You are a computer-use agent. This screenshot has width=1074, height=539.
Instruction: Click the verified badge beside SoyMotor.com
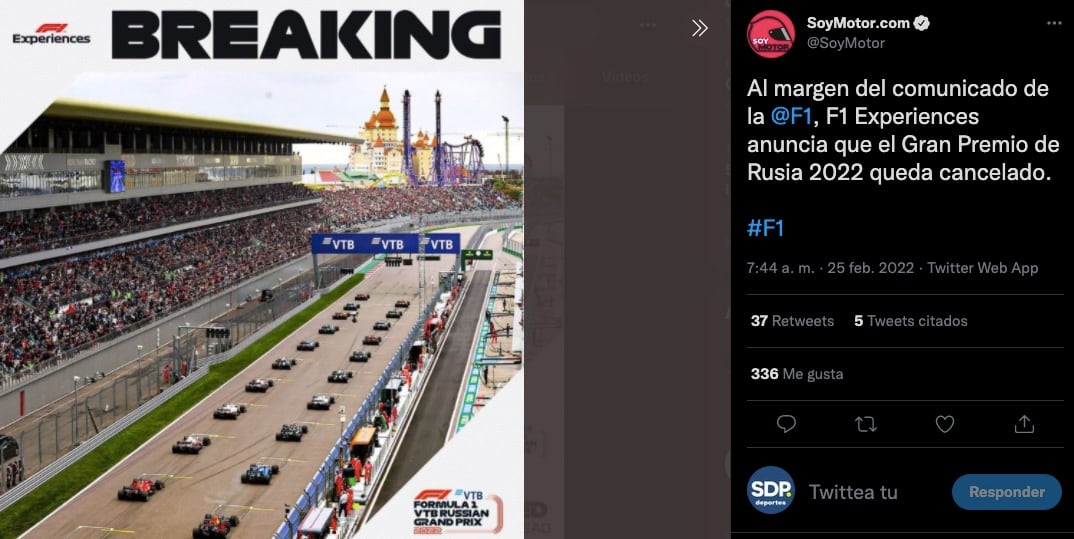pyautogui.click(x=922, y=23)
